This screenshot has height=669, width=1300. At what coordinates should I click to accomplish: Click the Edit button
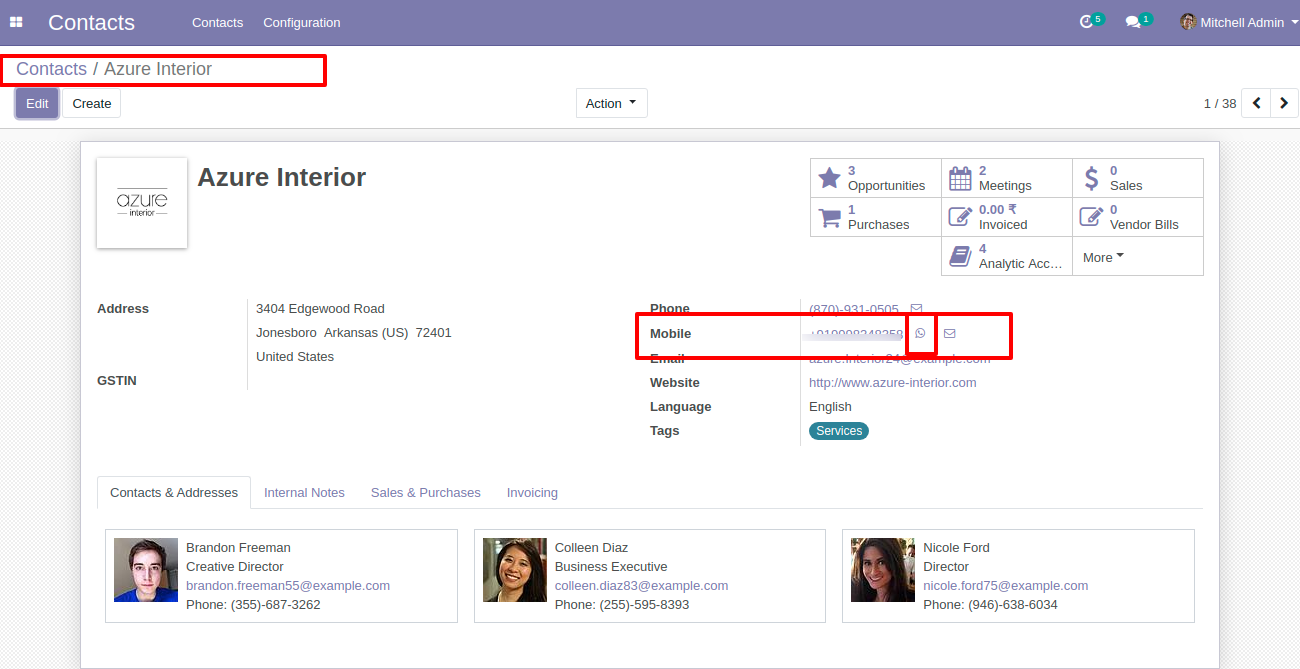[x=37, y=103]
